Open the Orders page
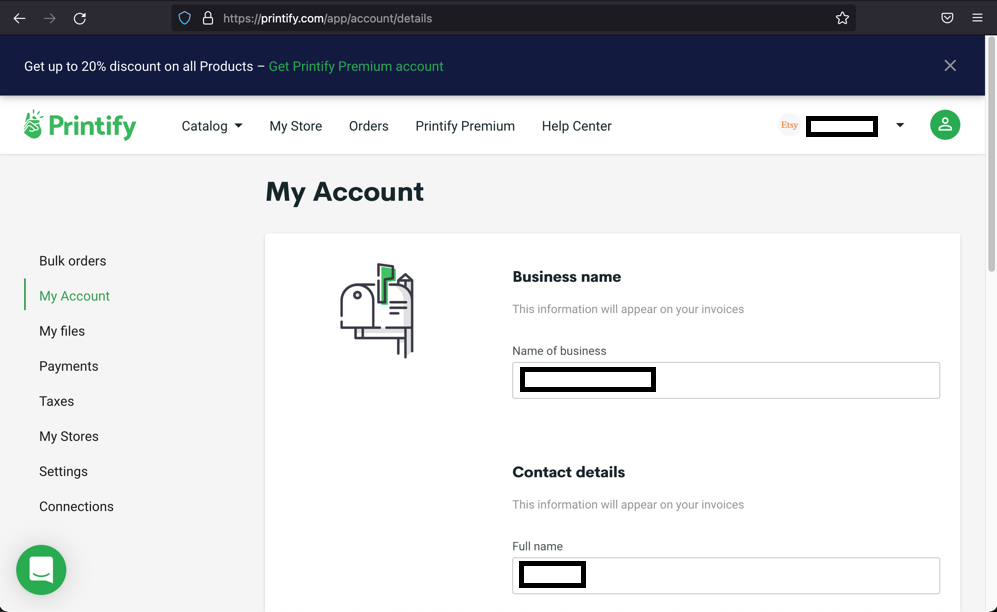The image size is (997, 612). coord(369,126)
